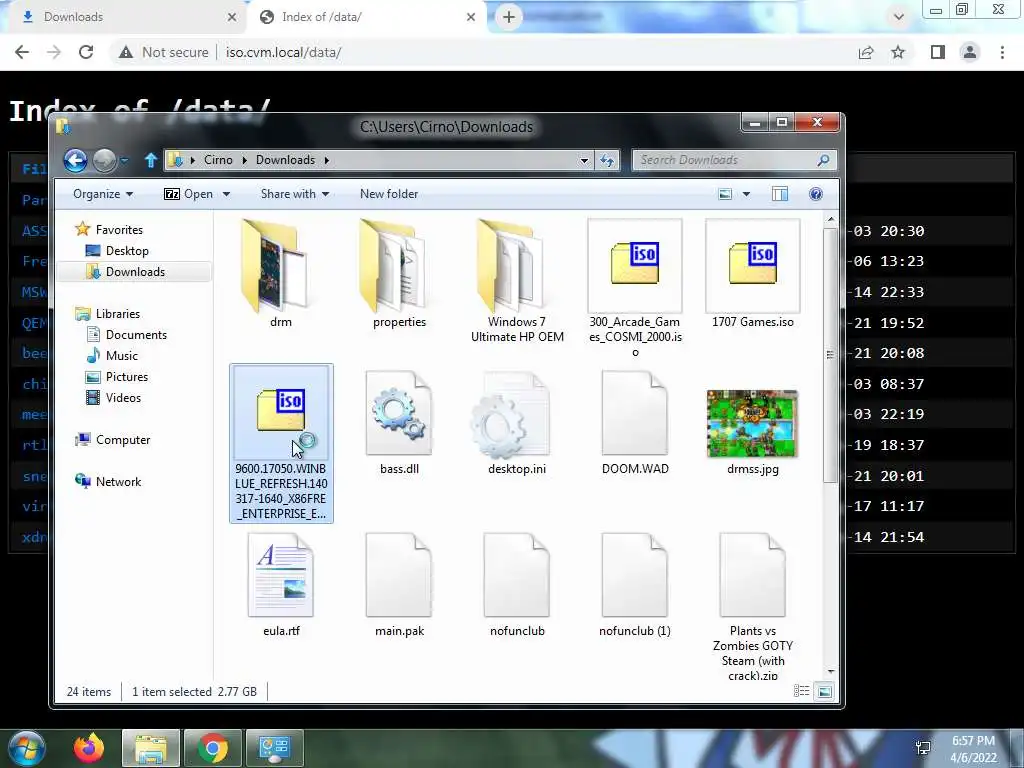Select Computer in navigation pane
1024x768 pixels.
(123, 440)
